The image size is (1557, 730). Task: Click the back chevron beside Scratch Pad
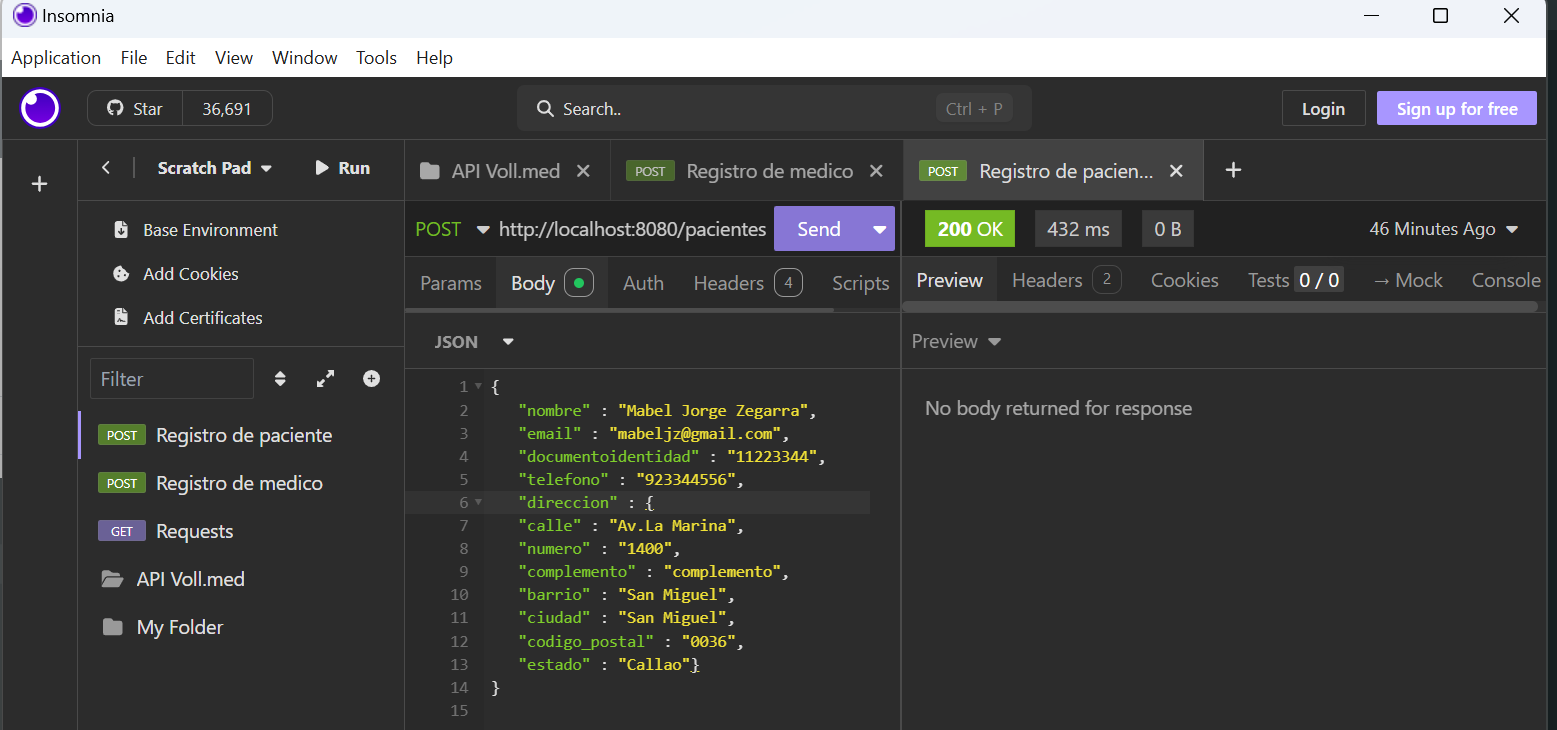click(106, 168)
